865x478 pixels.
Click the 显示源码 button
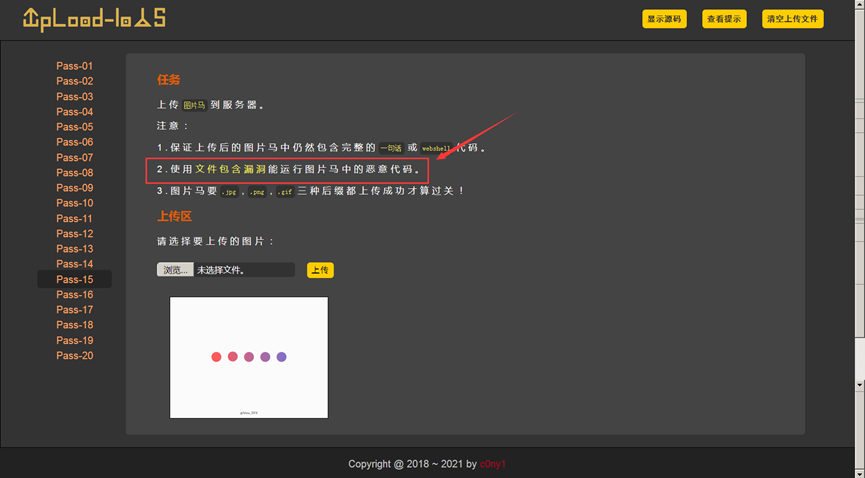pos(664,19)
